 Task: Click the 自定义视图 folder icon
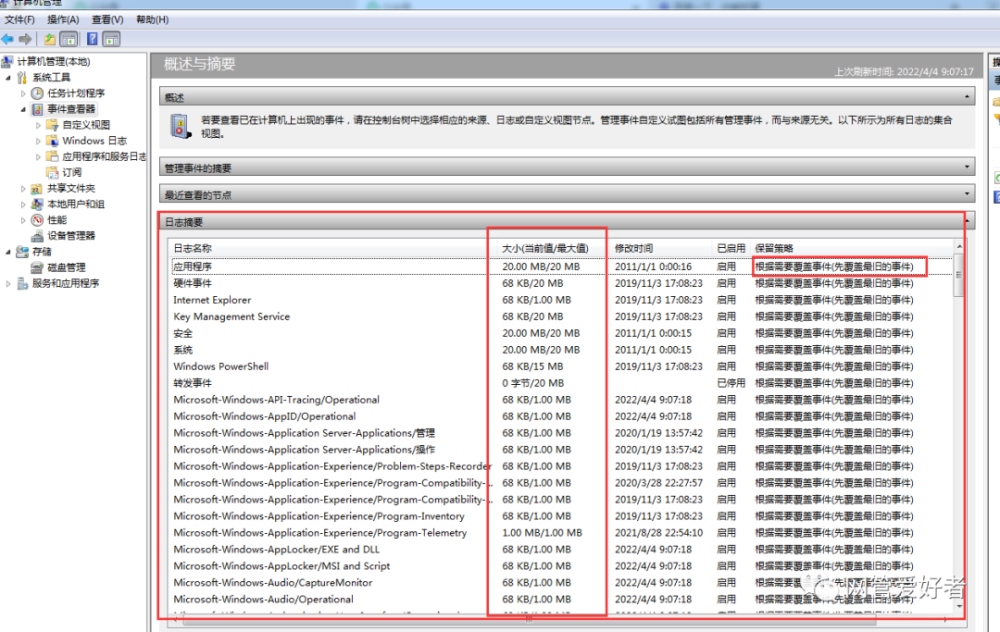53,125
